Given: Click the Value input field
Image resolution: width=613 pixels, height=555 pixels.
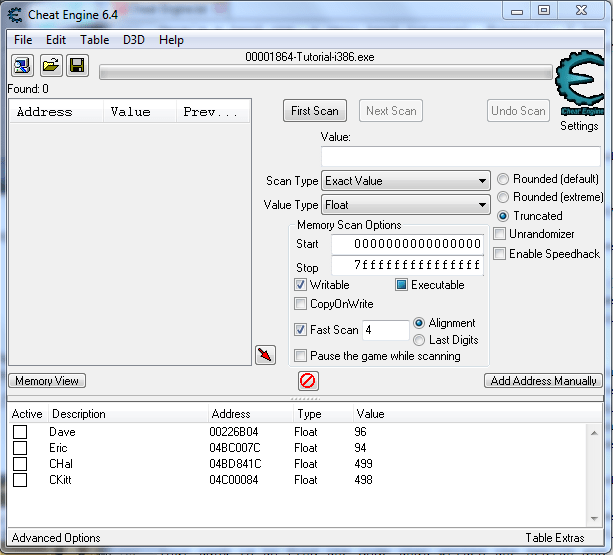Looking at the screenshot, I should tap(461, 156).
